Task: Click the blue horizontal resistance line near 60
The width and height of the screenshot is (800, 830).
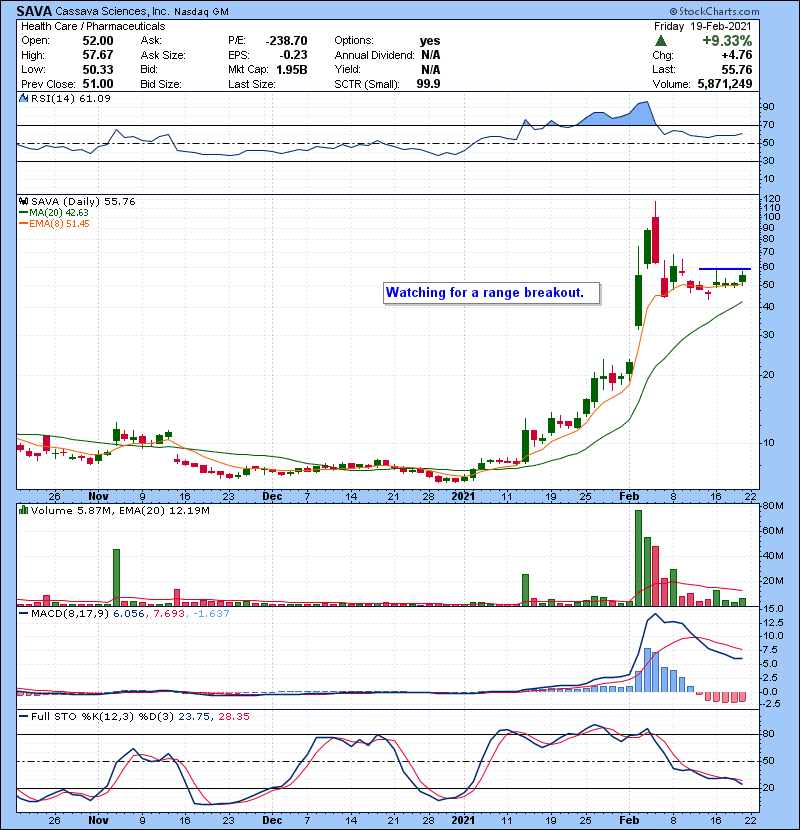Action: pyautogui.click(x=725, y=269)
